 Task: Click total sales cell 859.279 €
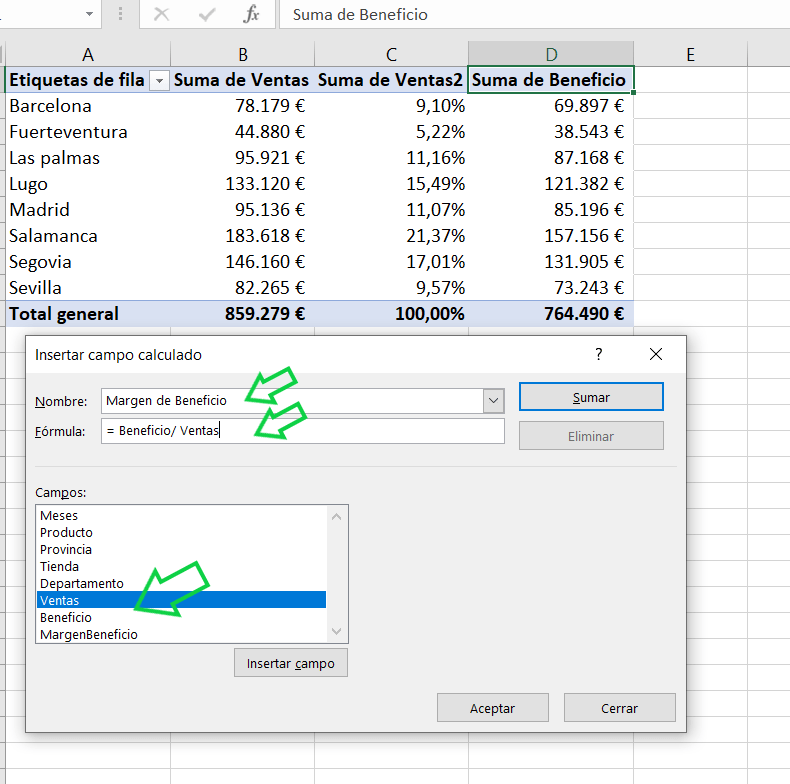click(x=242, y=314)
